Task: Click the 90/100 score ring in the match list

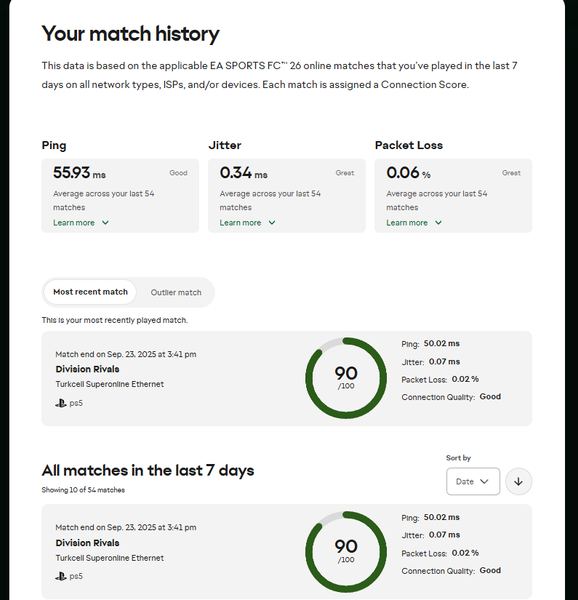Action: (346, 551)
